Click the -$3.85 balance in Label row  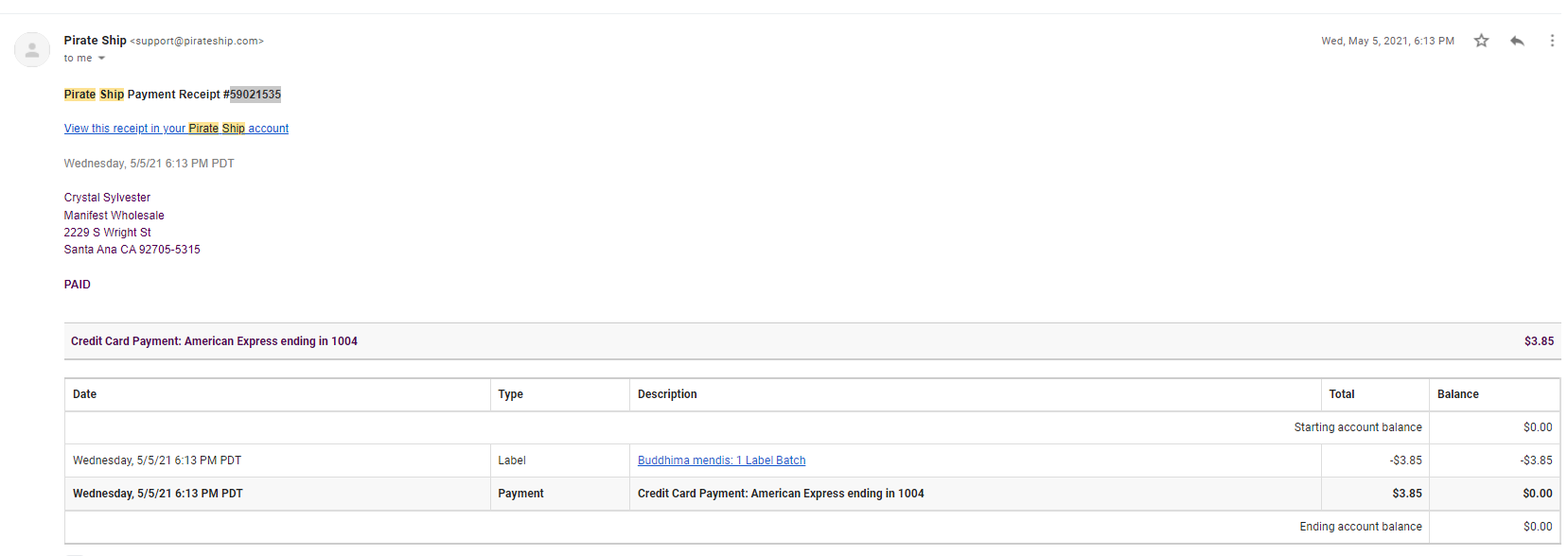click(1536, 460)
